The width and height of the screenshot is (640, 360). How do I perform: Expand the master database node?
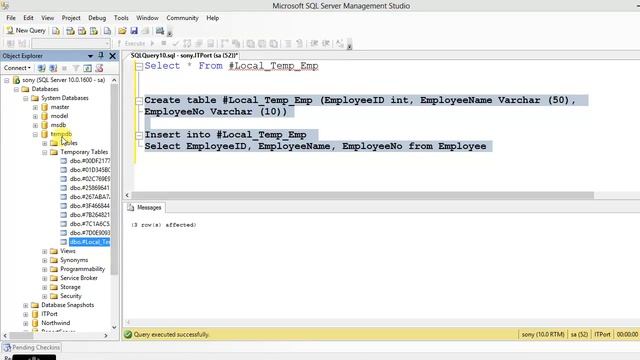36,107
